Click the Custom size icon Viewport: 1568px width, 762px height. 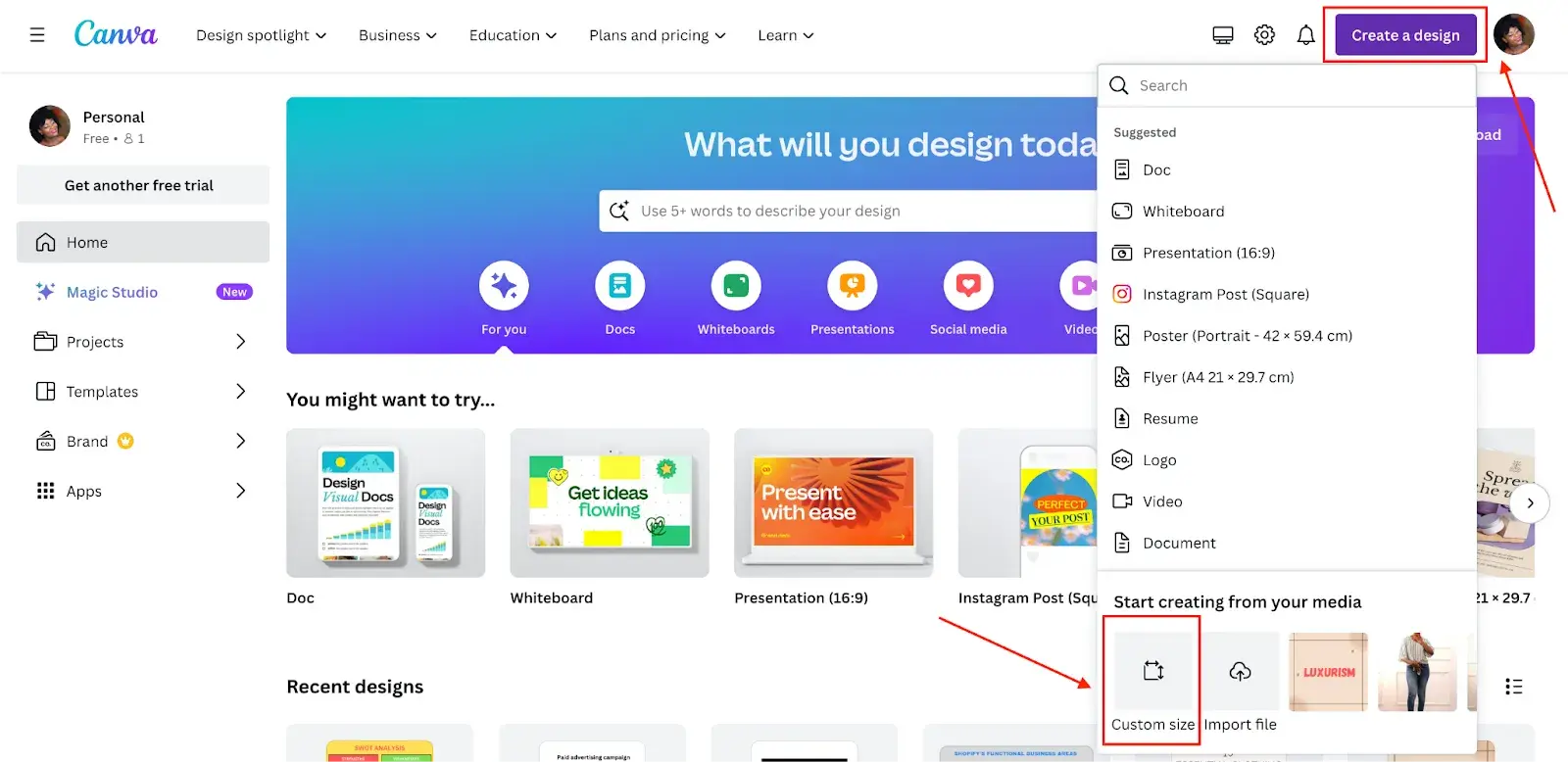[1153, 671]
